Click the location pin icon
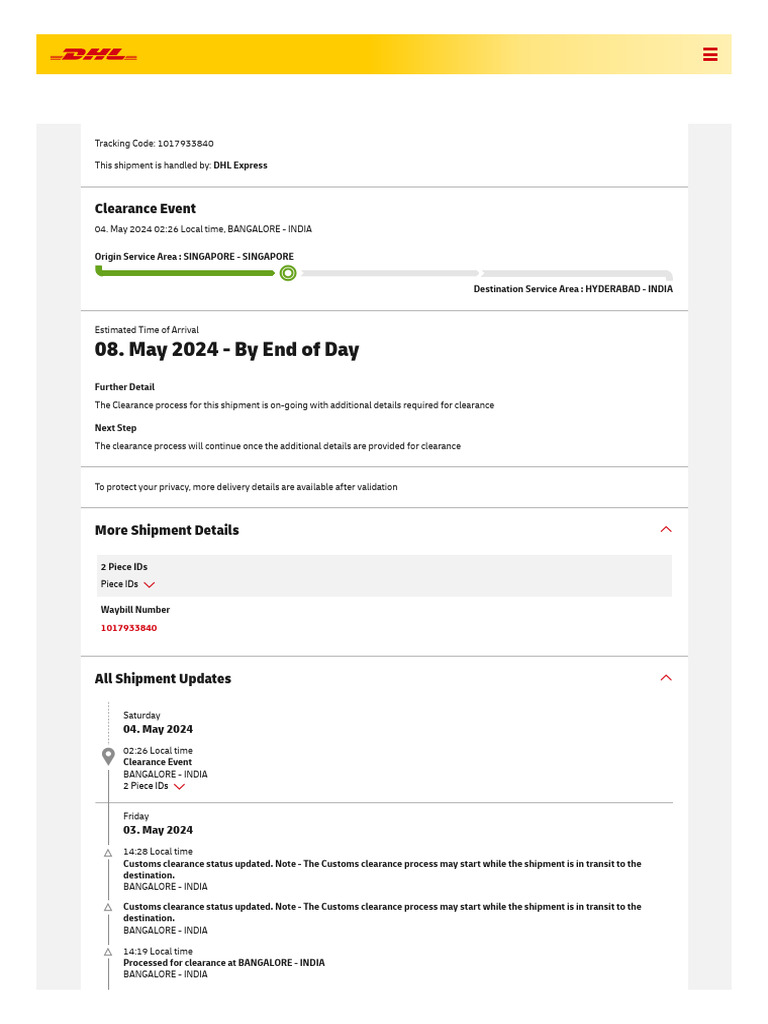 [x=108, y=757]
